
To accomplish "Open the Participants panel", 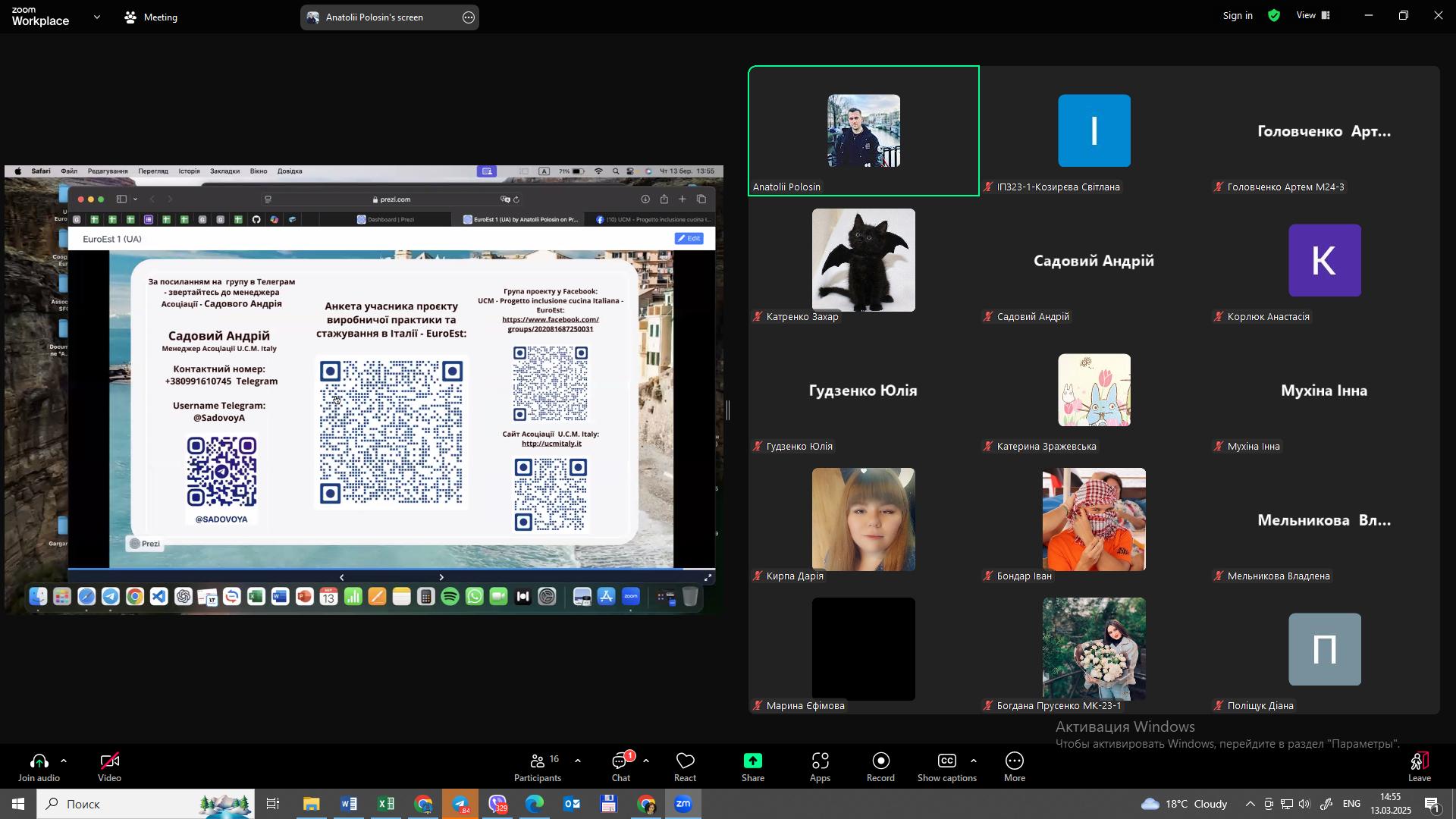I will point(538,767).
